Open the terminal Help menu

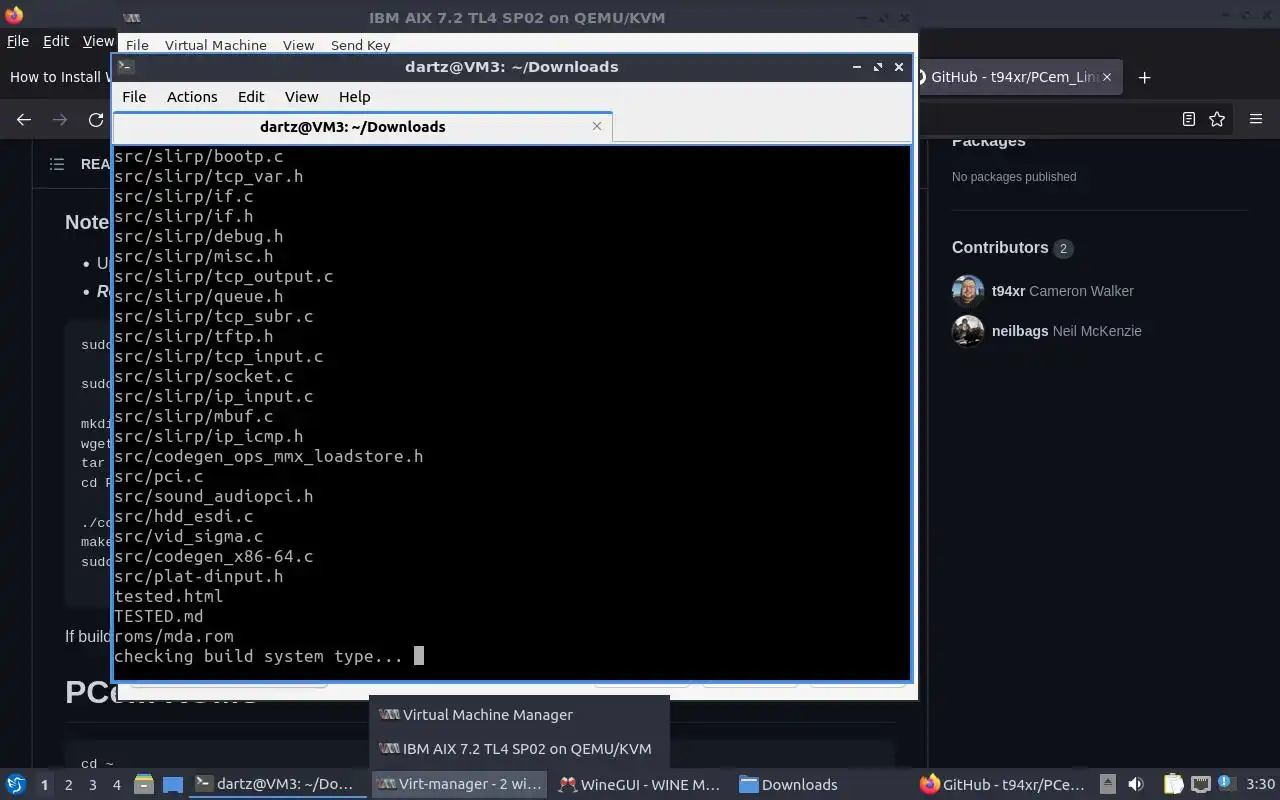354,97
